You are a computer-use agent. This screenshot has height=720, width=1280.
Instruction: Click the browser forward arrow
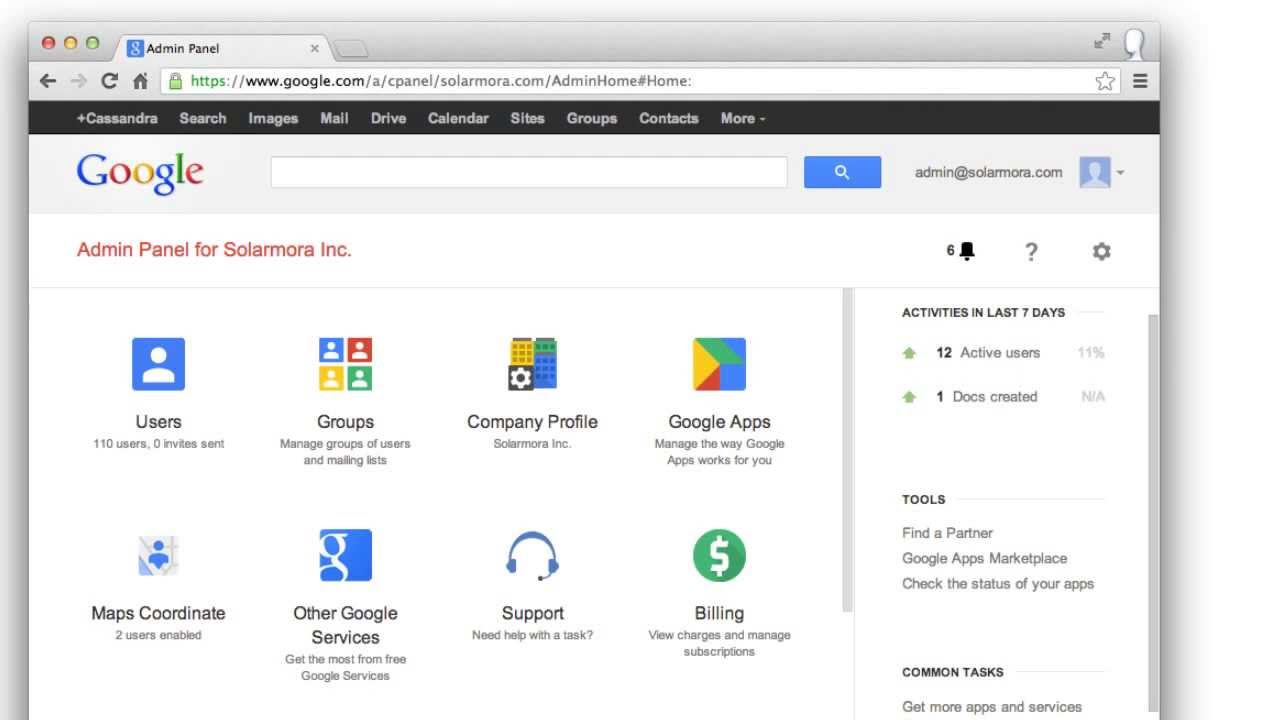(78, 81)
